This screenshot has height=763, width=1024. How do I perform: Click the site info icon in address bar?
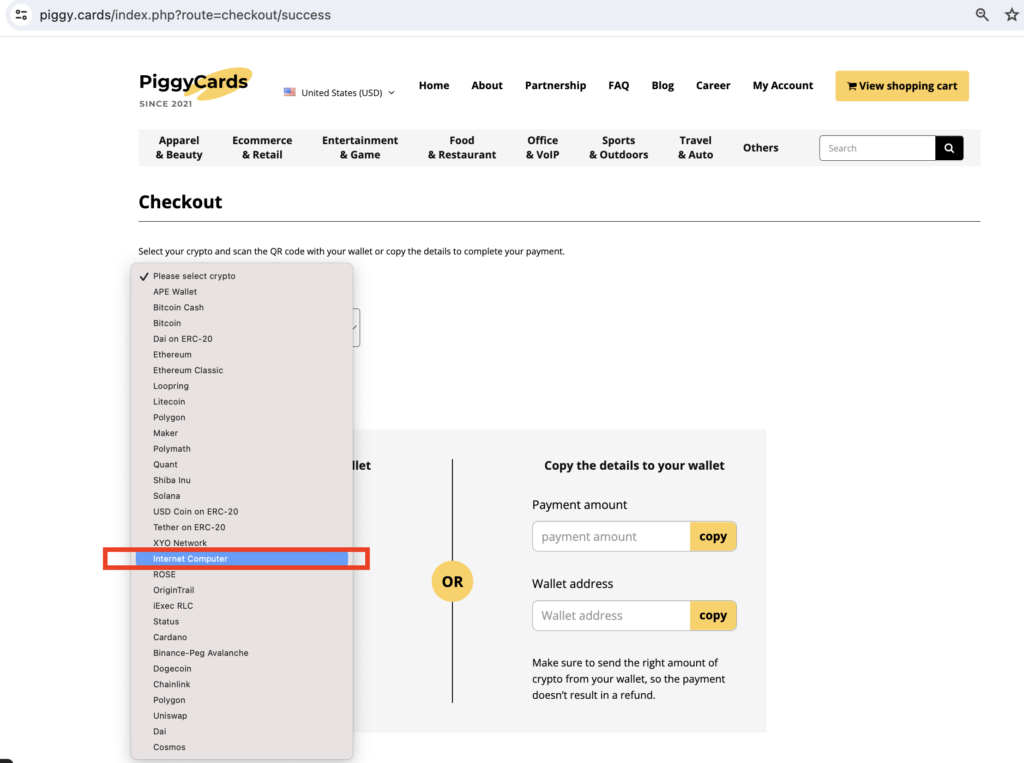click(x=21, y=14)
